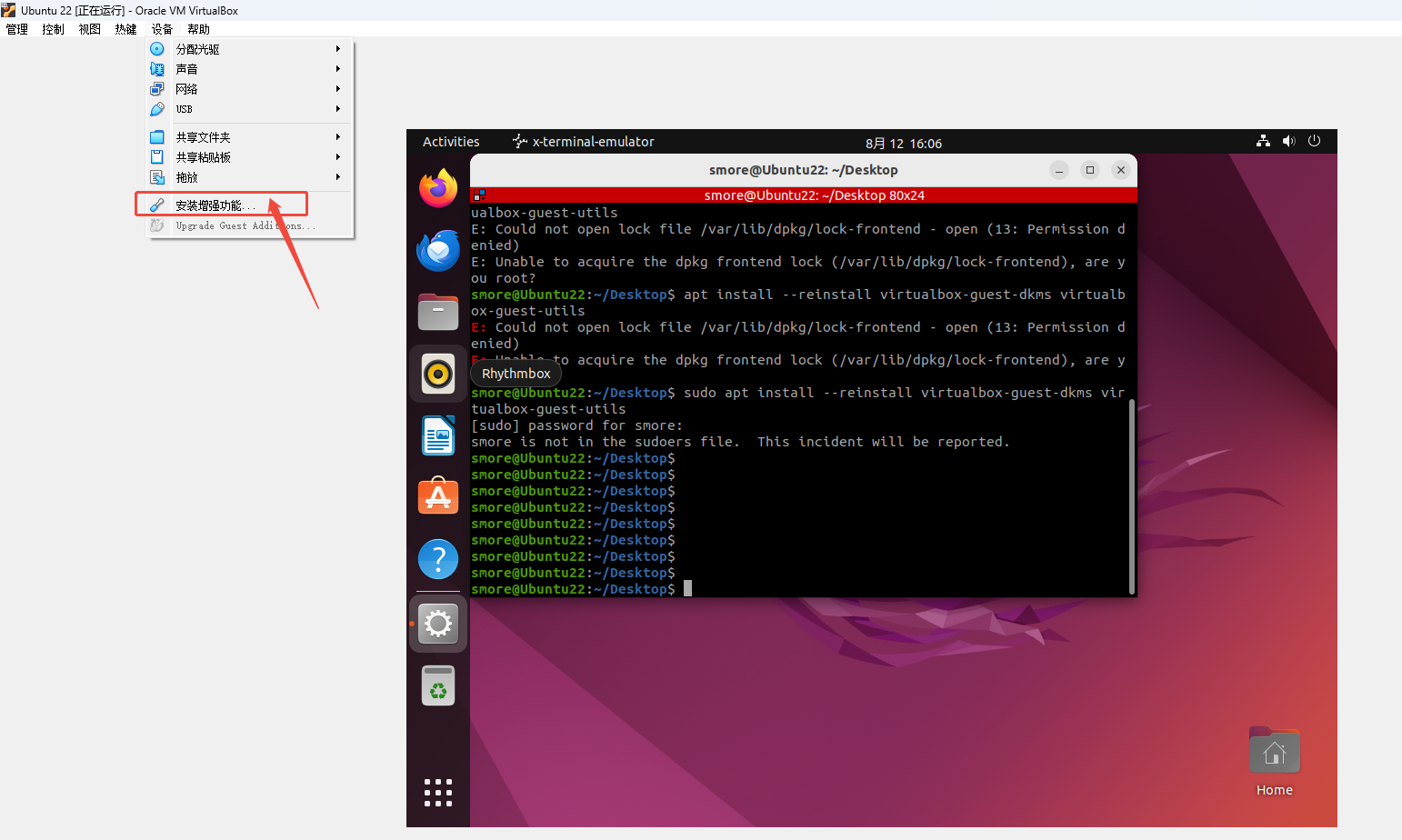Open Ubuntu Software store icon
1402x840 pixels.
pyautogui.click(x=438, y=497)
